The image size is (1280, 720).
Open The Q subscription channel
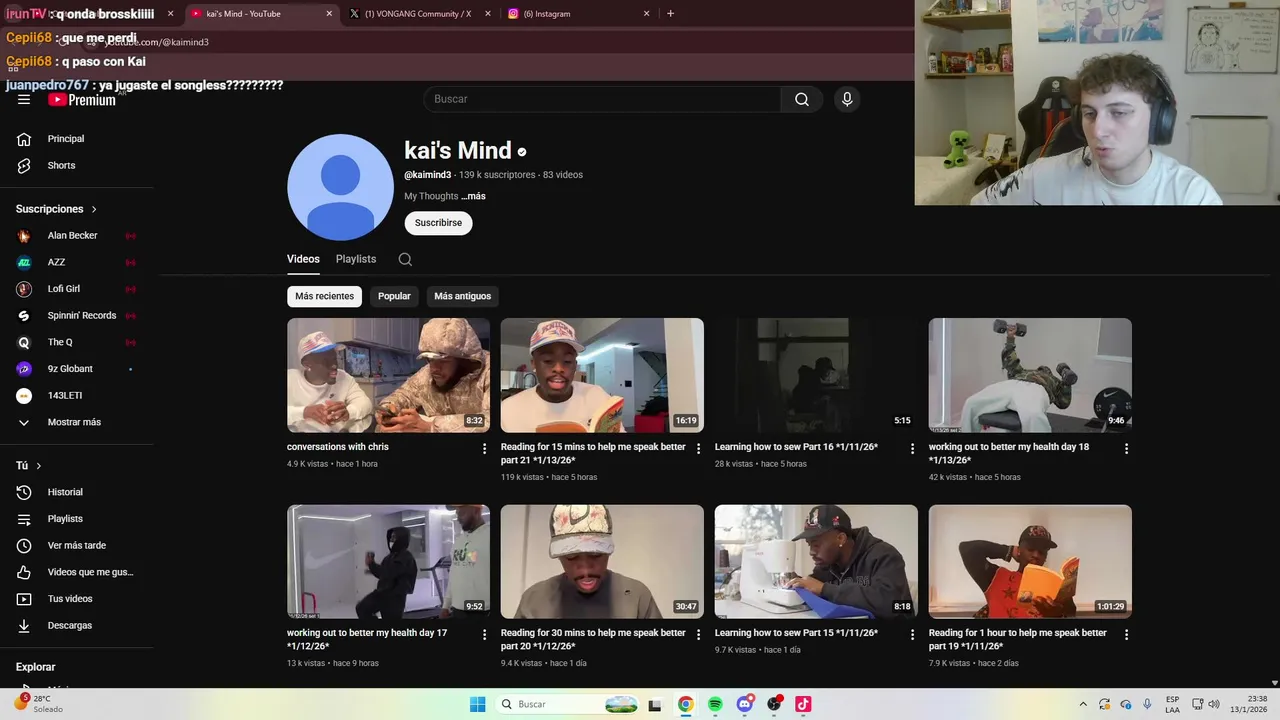(x=60, y=342)
